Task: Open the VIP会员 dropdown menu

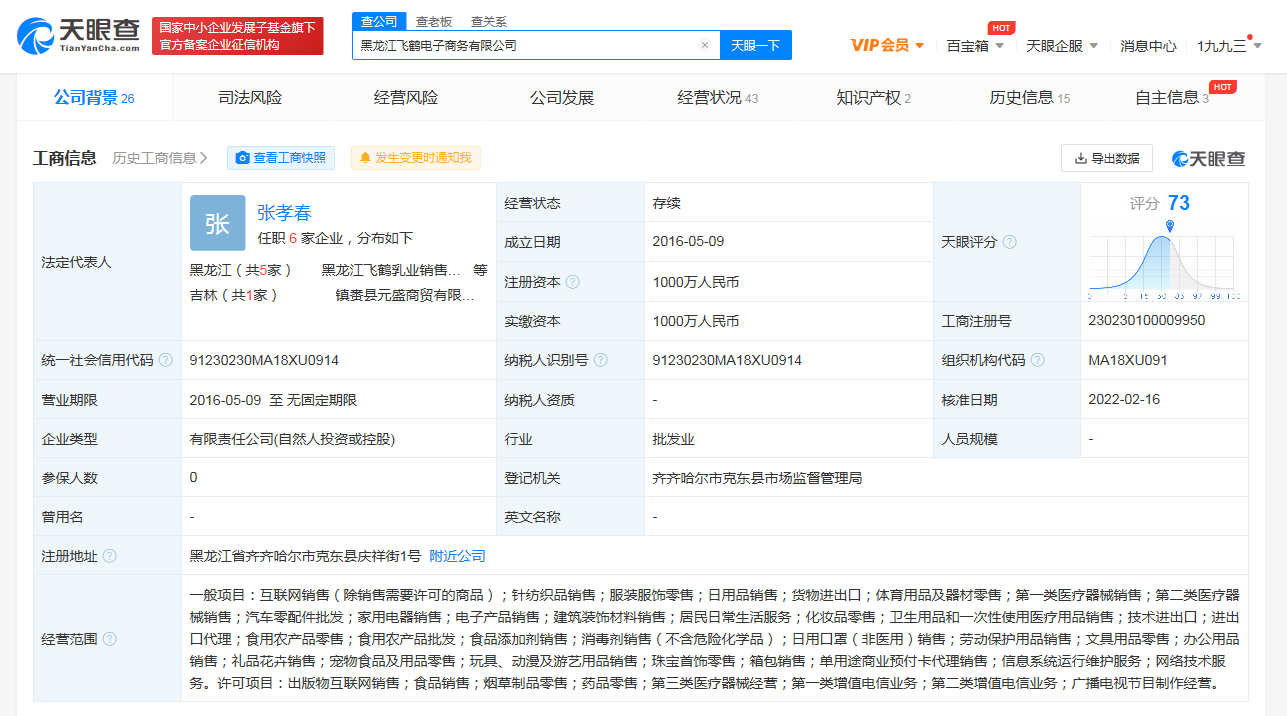Action: 887,45
